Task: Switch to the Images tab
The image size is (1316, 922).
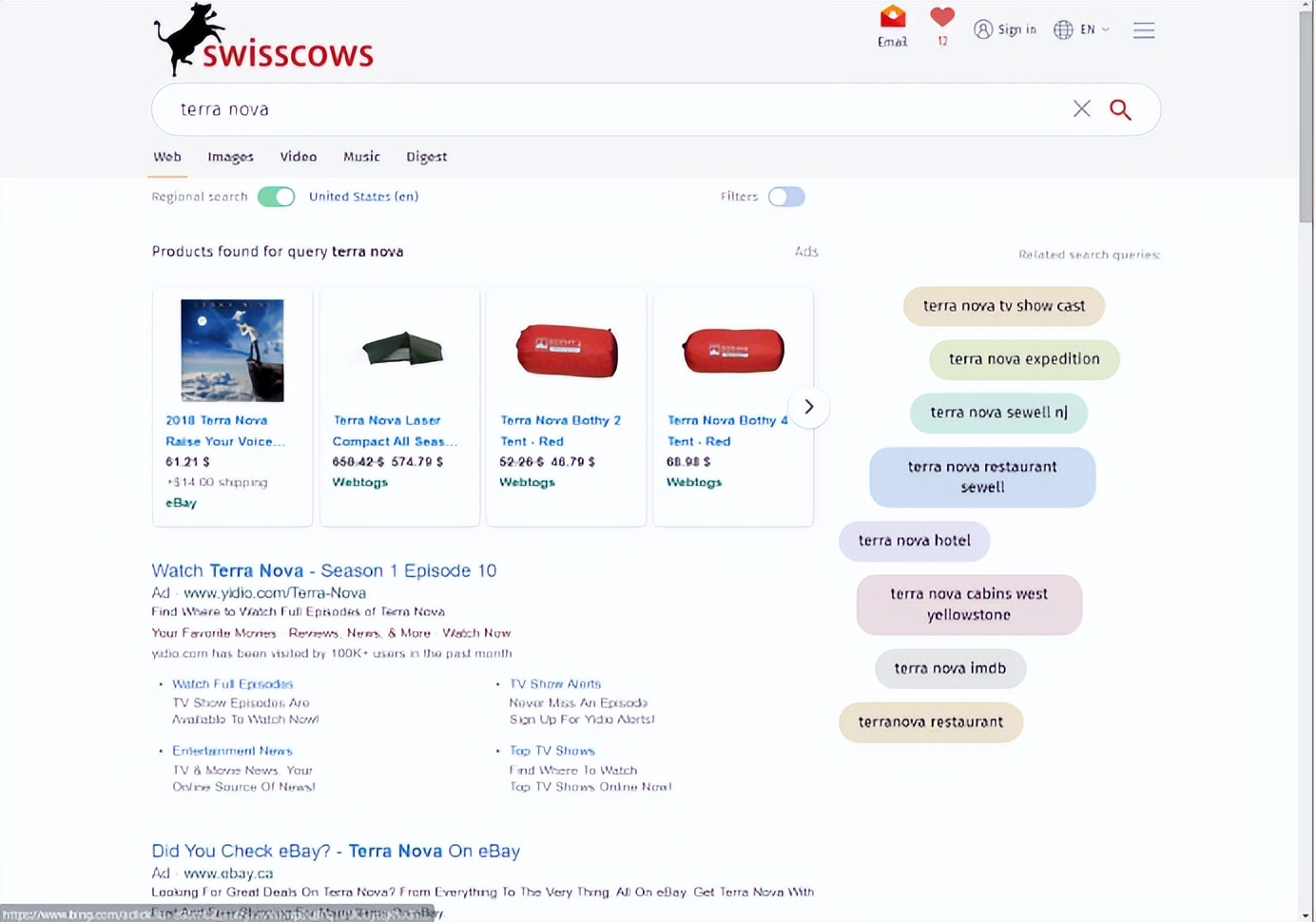Action: coord(231,157)
